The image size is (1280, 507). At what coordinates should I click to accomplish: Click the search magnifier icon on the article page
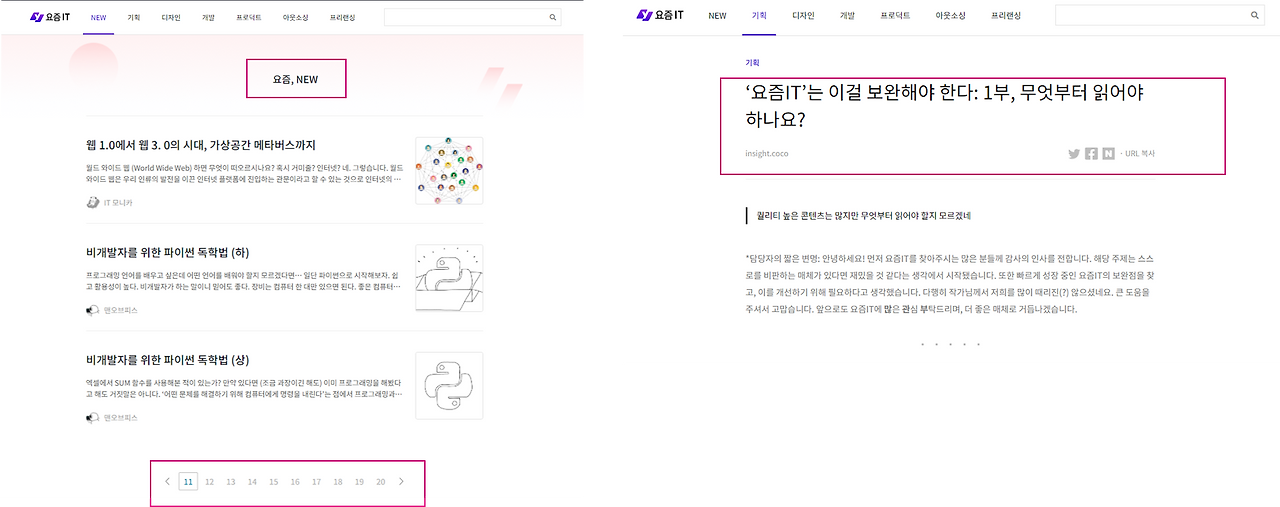click(x=1255, y=15)
